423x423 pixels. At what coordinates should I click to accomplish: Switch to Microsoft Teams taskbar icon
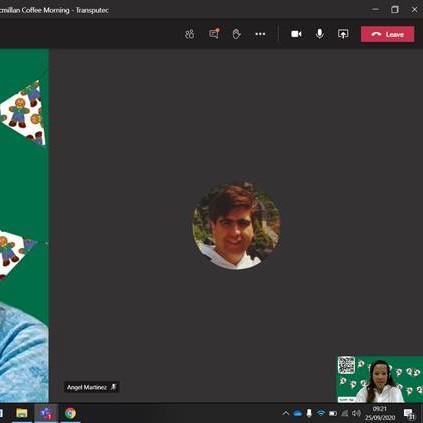46,413
